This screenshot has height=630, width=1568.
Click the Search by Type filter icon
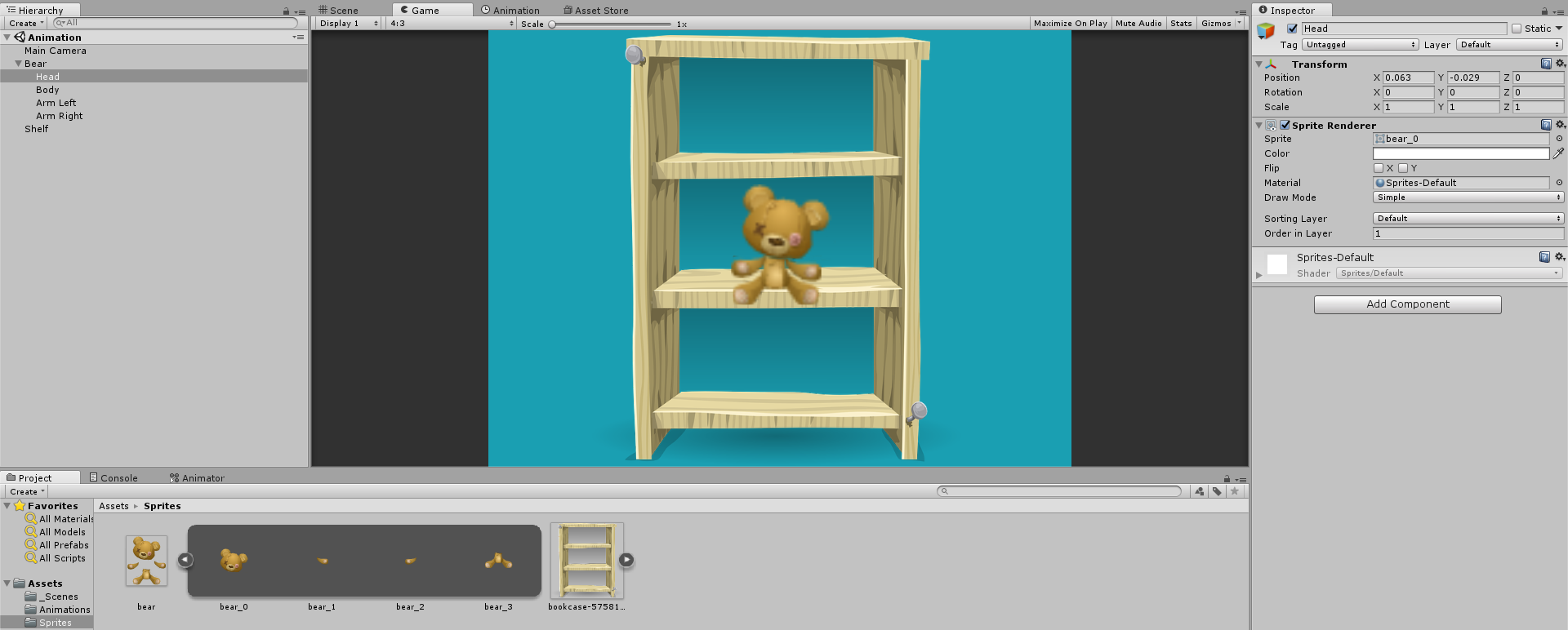(x=1199, y=491)
